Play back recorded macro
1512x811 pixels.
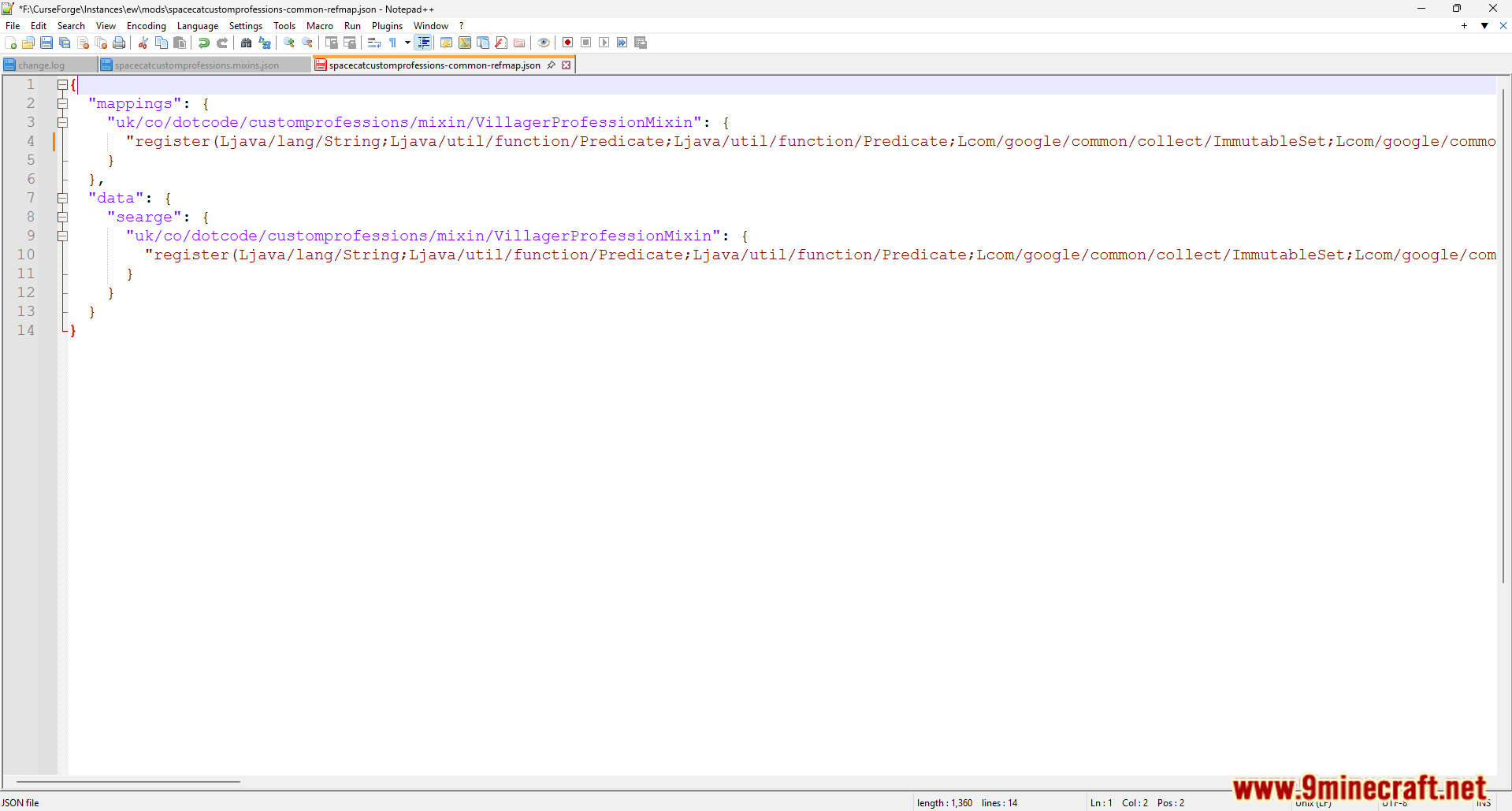[604, 43]
